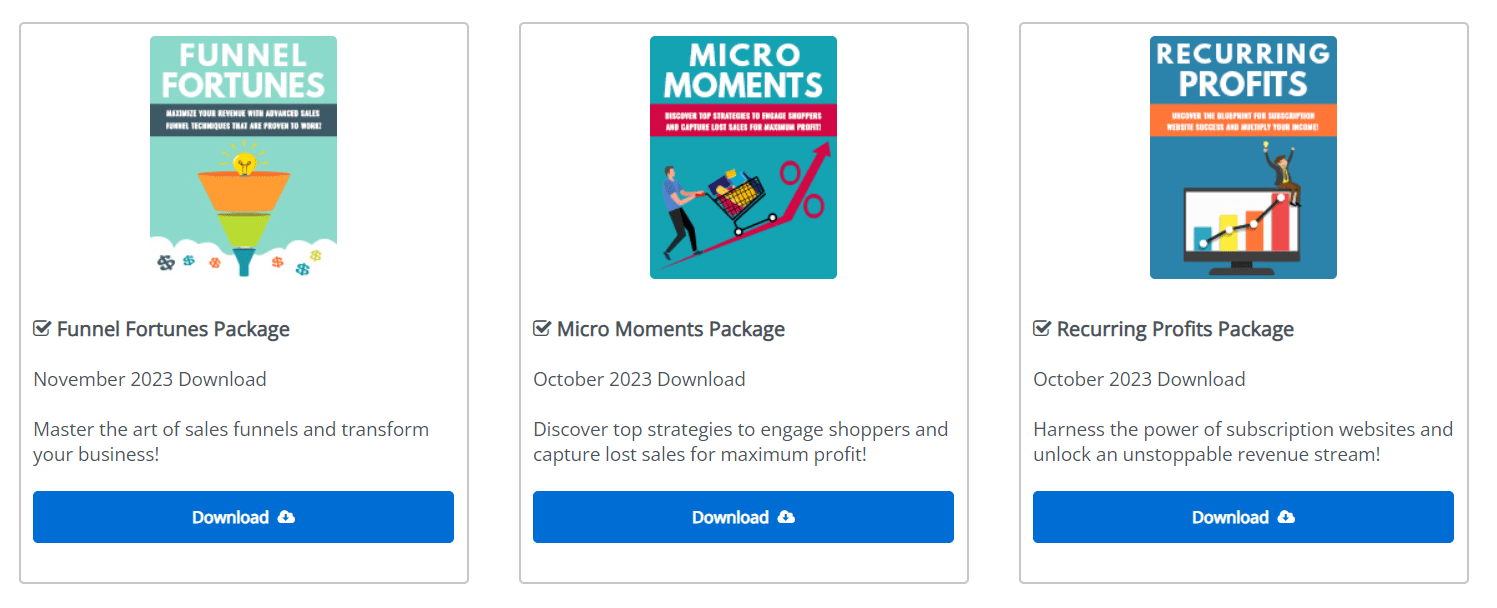Viewport: 1497px width, 608px height.
Task: Click the November 2023 Download text
Action: [x=150, y=379]
